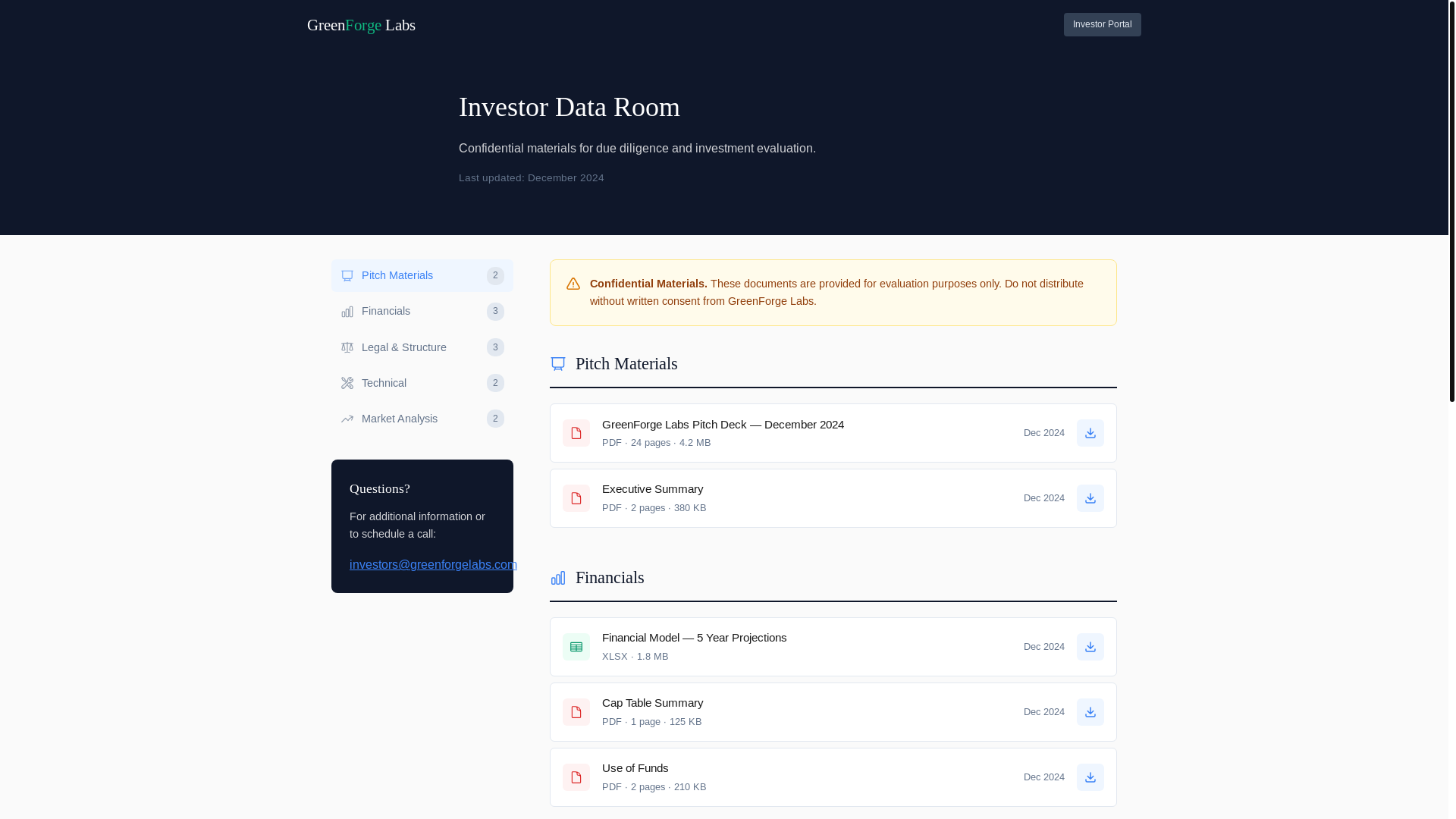Open Market Analysis in sidebar

click(422, 419)
